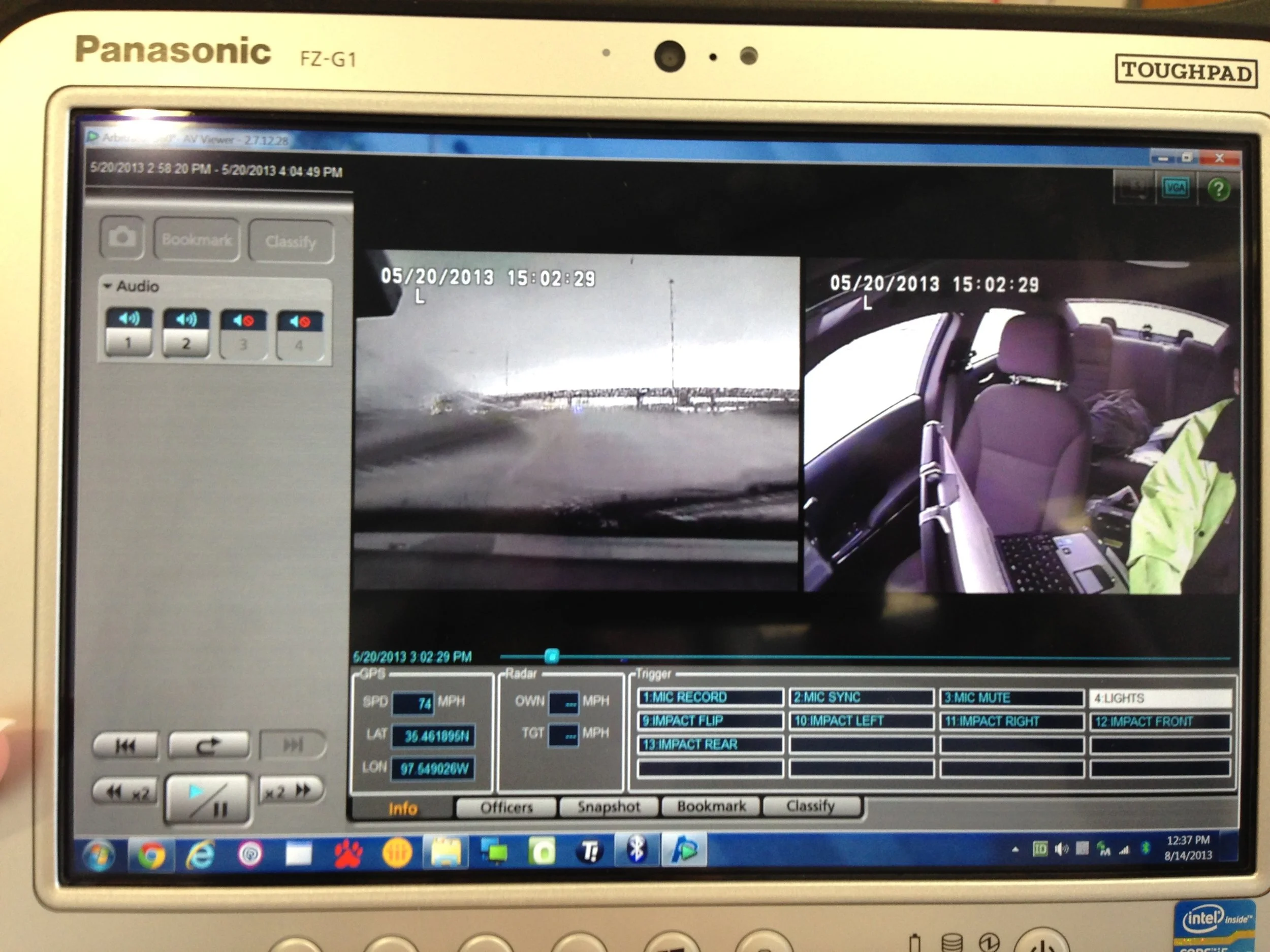Open Internet Explorer from the taskbar
The image size is (1270, 952).
pos(200,855)
